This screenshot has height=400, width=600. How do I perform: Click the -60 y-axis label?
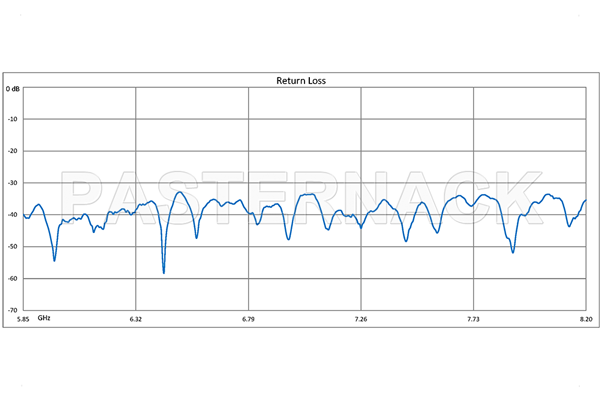click(x=12, y=279)
